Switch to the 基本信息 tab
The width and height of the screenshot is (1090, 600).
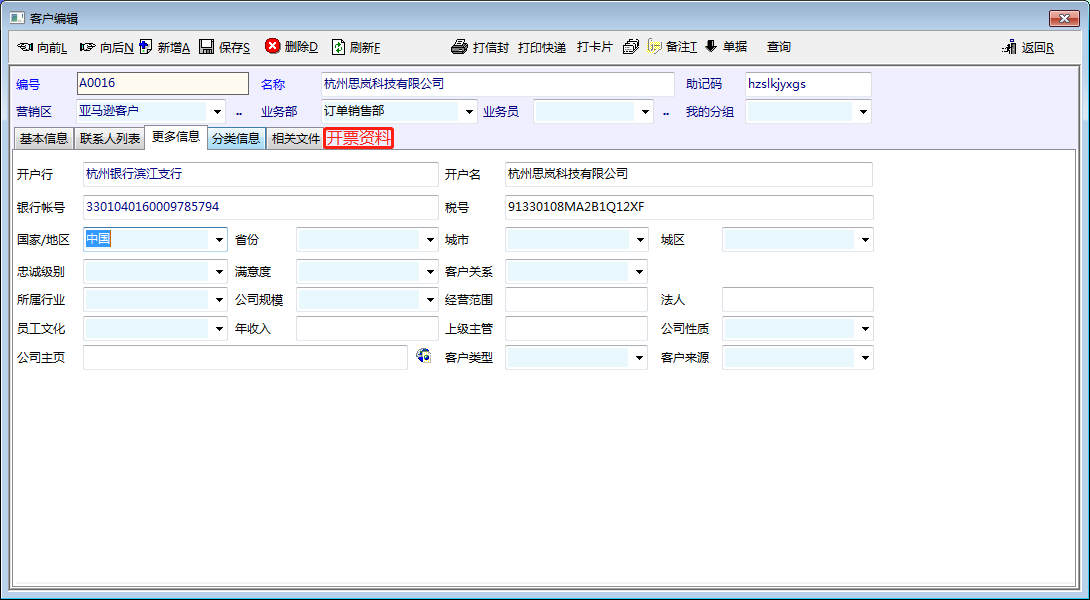pos(44,139)
